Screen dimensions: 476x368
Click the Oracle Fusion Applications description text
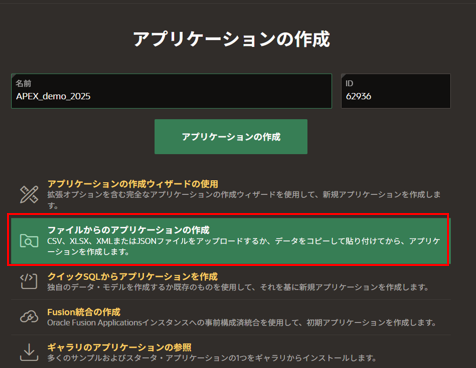pos(242,323)
